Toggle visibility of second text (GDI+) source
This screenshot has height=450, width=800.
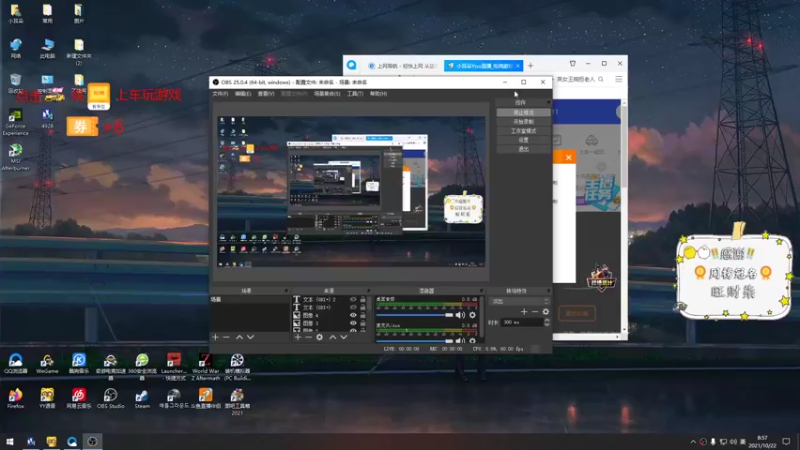(353, 307)
